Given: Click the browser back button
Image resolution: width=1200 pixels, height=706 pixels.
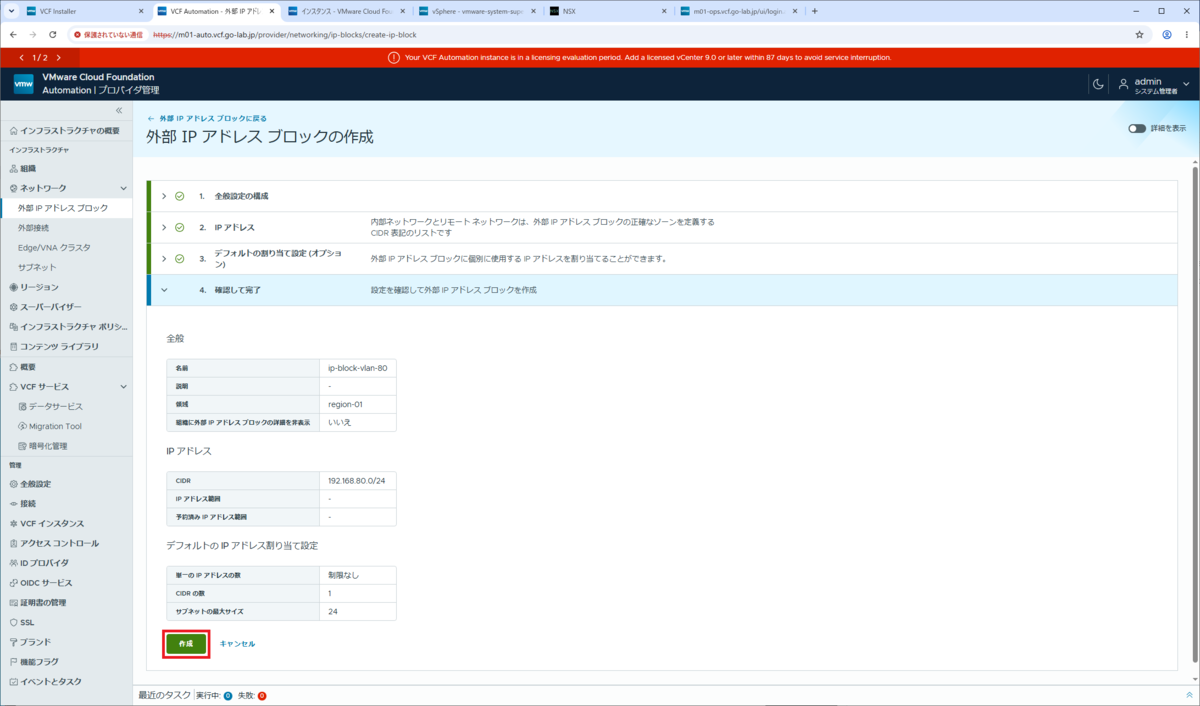Looking at the screenshot, I should point(12,34).
